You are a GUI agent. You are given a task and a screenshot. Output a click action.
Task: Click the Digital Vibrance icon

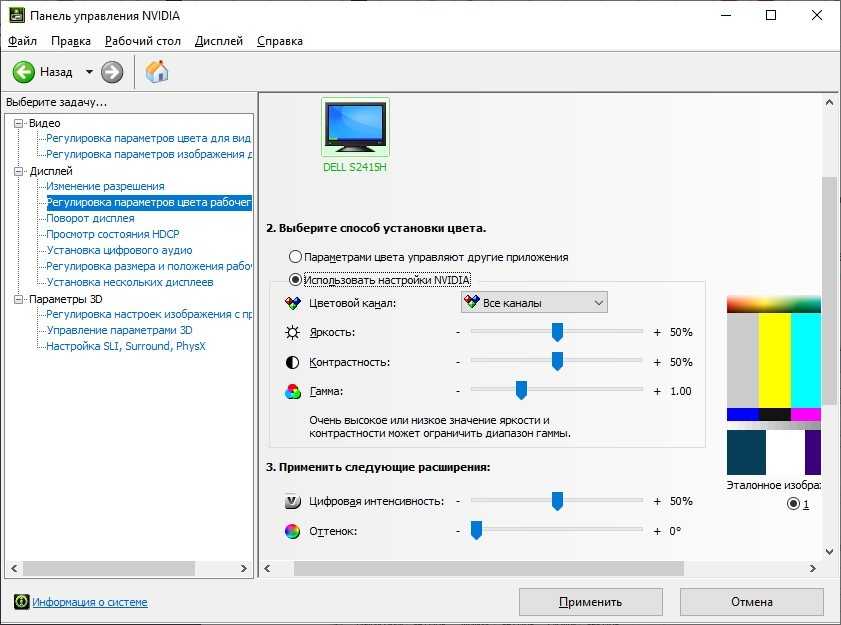pos(292,502)
